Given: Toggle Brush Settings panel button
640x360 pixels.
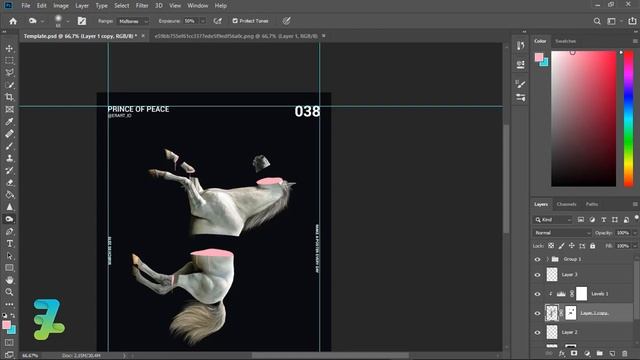Looking at the screenshot, I should coord(82,21).
